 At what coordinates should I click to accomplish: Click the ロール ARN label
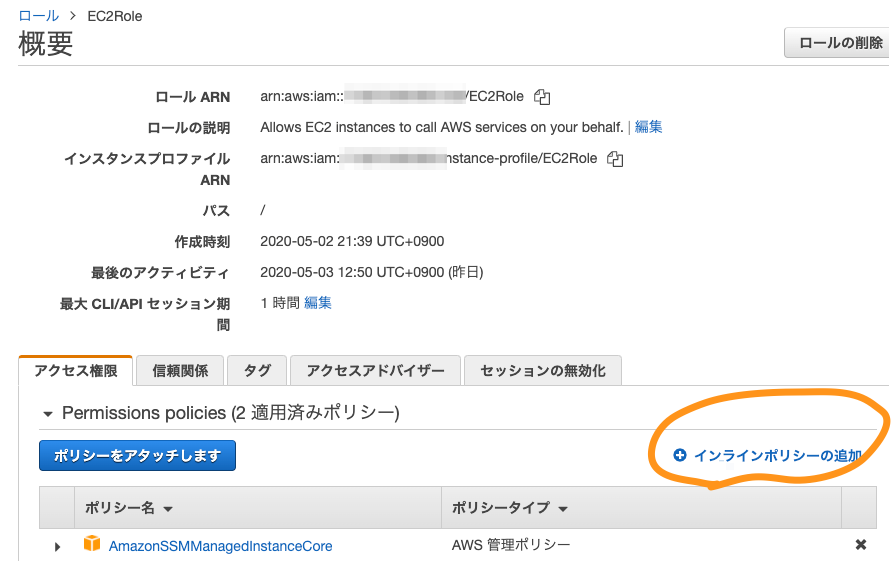coord(193,97)
